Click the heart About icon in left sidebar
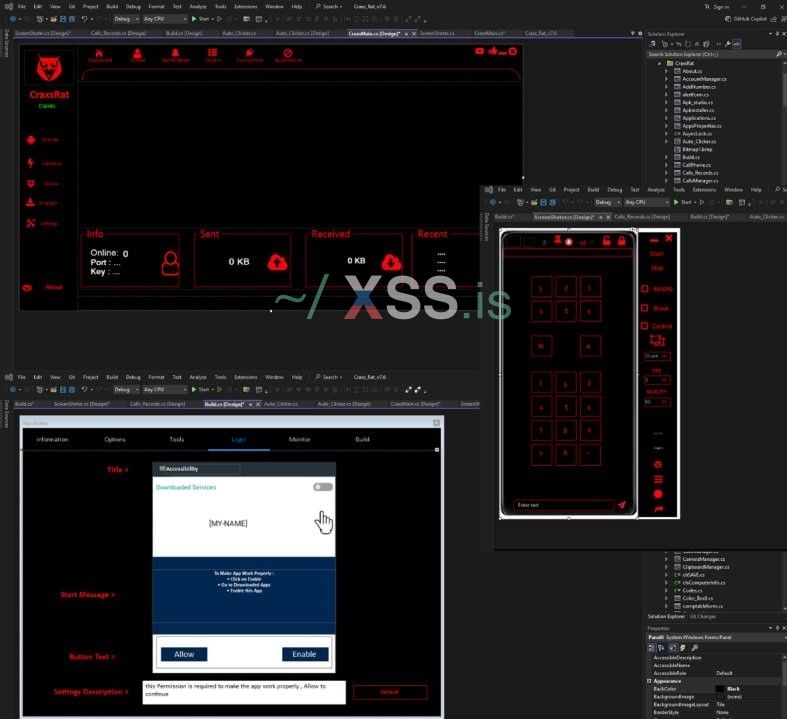This screenshot has width=787, height=719. [27, 288]
